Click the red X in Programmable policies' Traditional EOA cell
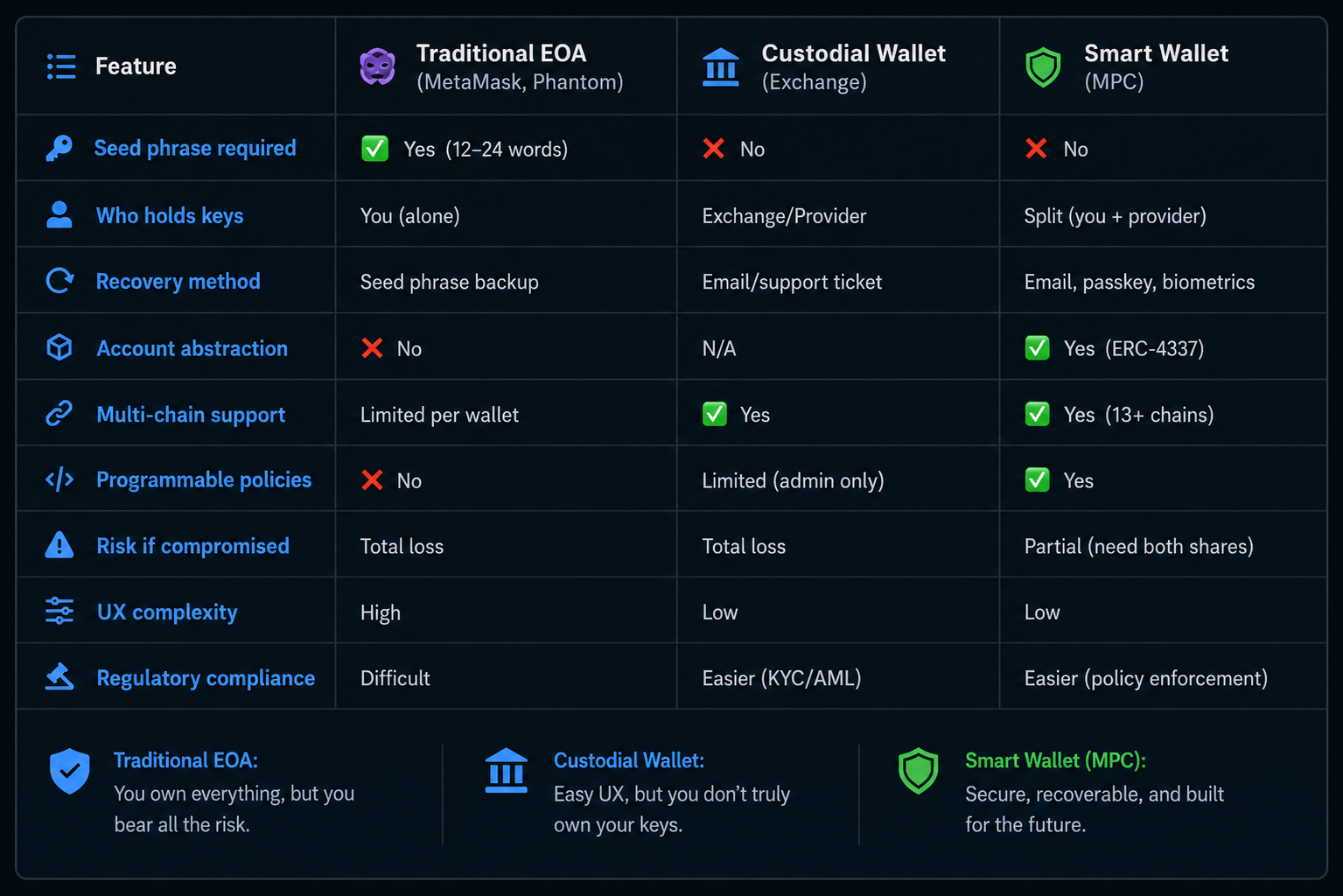This screenshot has width=1343, height=896. 373,479
